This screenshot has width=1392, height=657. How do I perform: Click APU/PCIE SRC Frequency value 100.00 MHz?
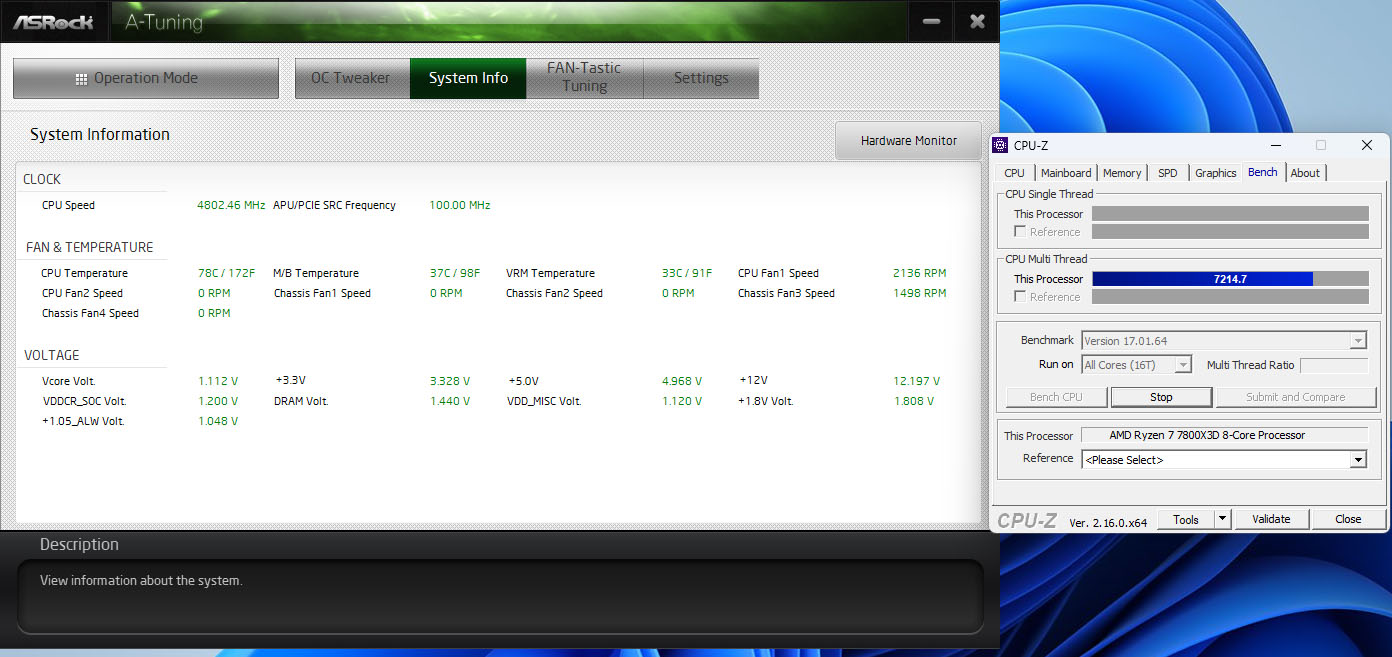point(460,205)
